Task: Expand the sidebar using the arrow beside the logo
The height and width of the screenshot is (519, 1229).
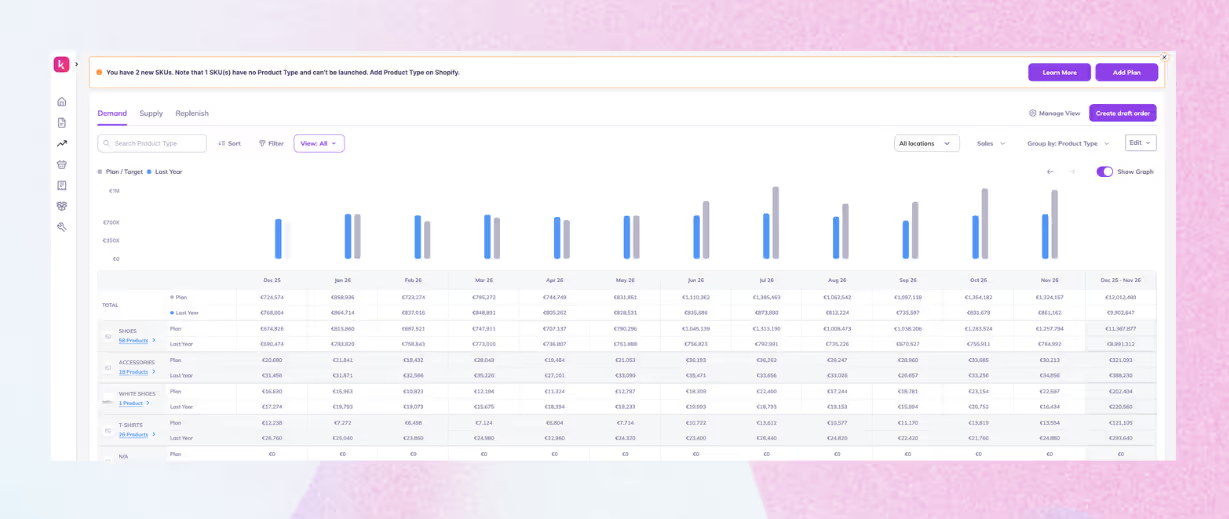Action: coord(77,64)
